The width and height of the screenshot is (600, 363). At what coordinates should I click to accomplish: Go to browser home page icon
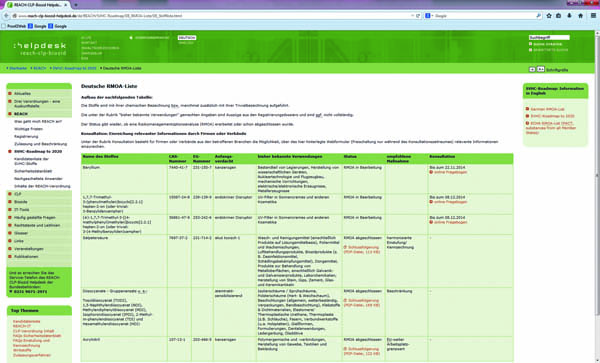click(580, 16)
